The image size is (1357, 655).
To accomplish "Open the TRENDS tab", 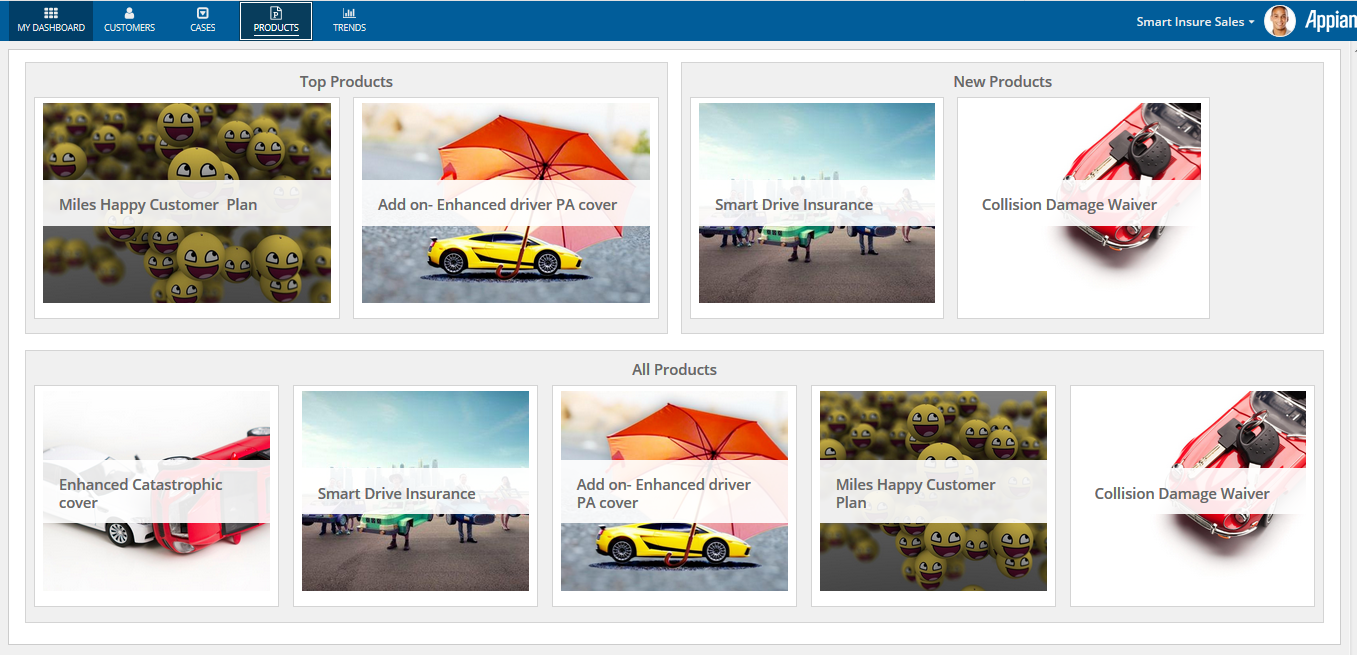I will click(349, 21).
